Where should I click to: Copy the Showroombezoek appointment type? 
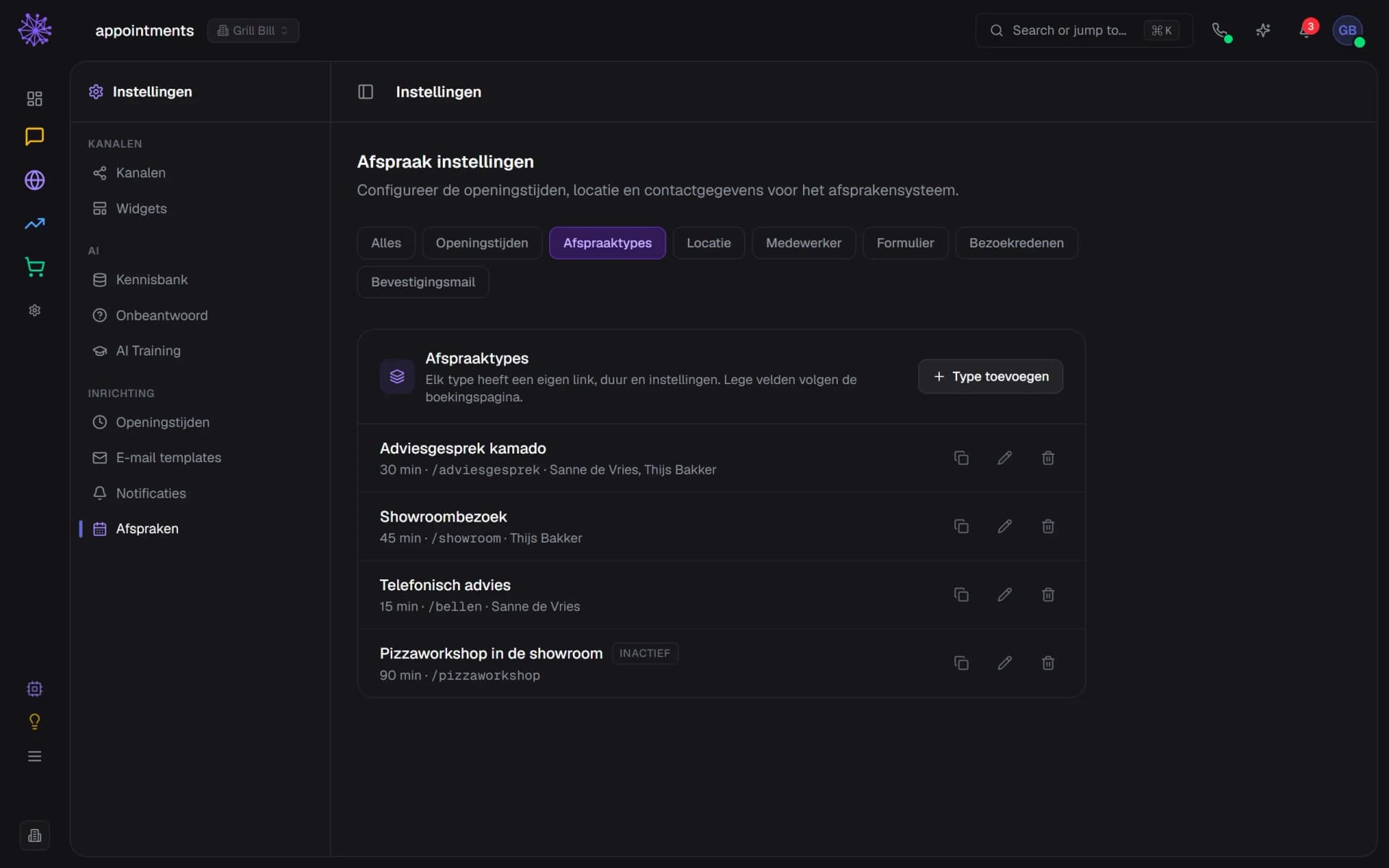(961, 527)
